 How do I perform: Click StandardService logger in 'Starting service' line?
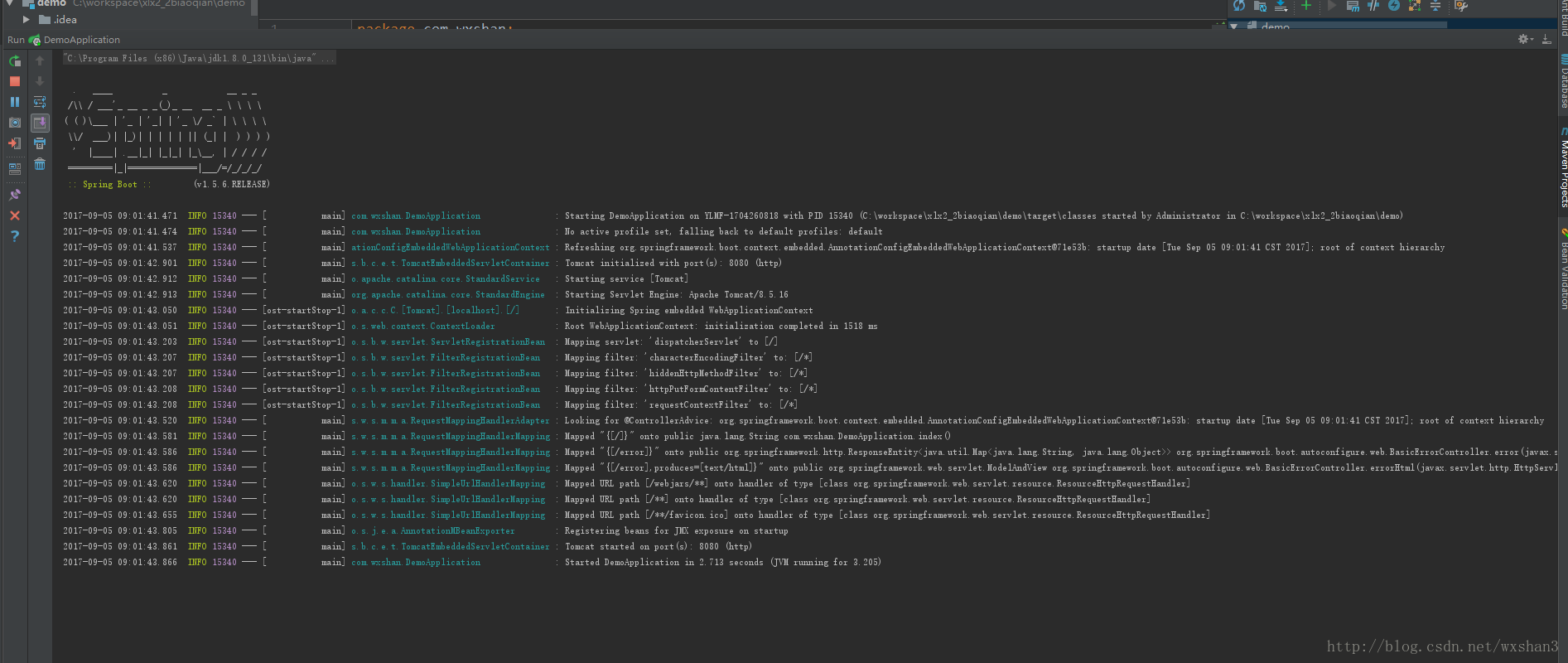pos(446,278)
